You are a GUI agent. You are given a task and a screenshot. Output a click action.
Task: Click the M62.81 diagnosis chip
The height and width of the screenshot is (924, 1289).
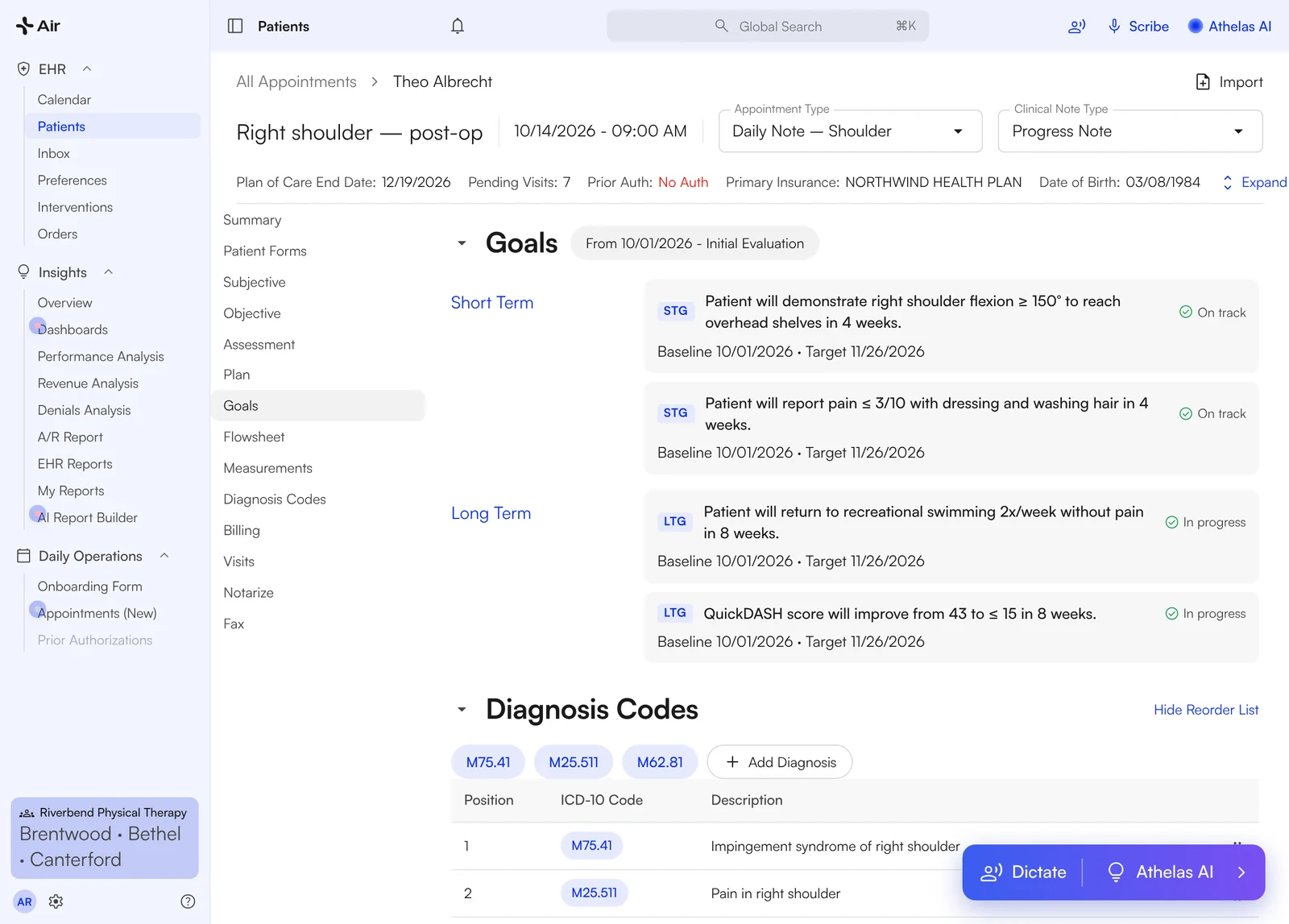660,762
